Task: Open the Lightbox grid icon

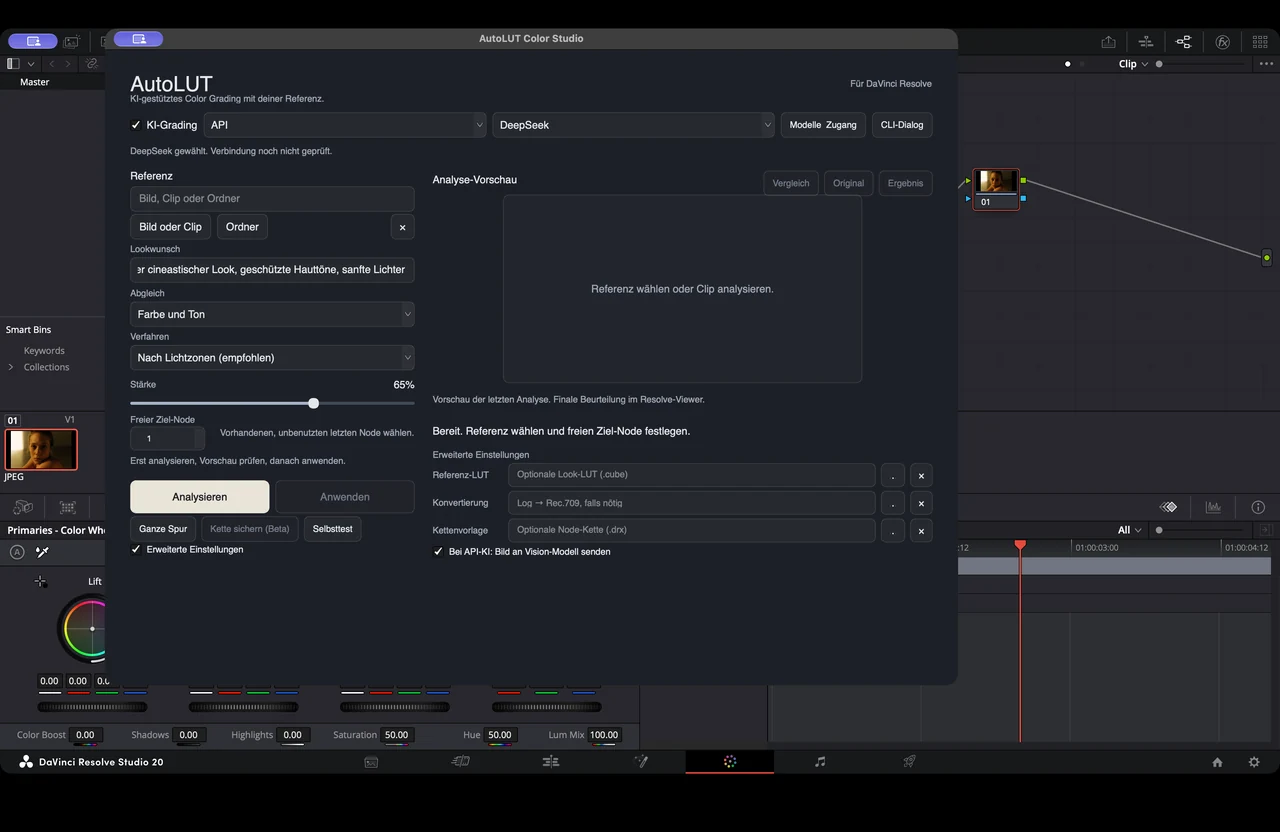Action: click(x=1260, y=41)
